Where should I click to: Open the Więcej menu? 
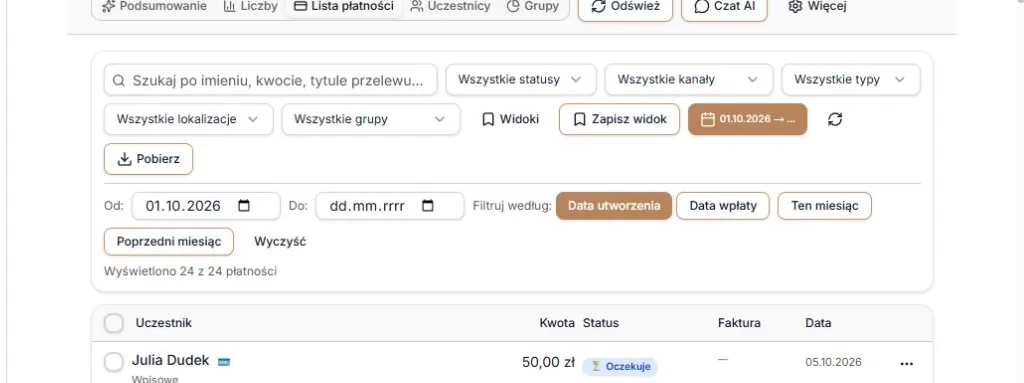817,7
